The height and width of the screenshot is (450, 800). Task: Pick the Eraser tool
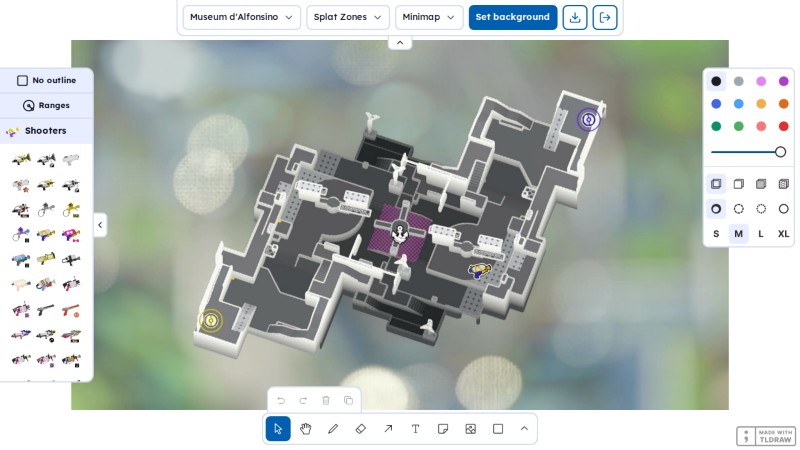tap(361, 429)
